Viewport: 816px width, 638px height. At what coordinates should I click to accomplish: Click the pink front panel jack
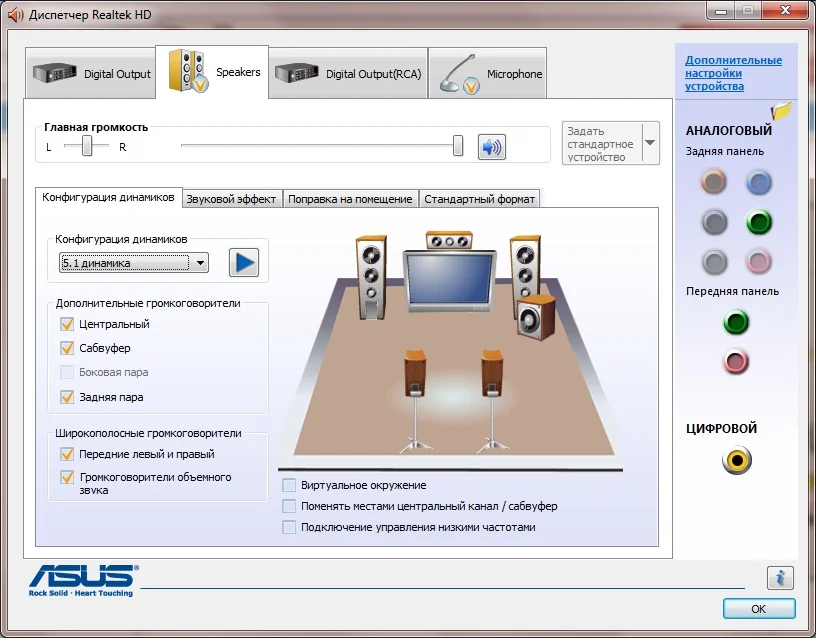pyautogui.click(x=735, y=361)
